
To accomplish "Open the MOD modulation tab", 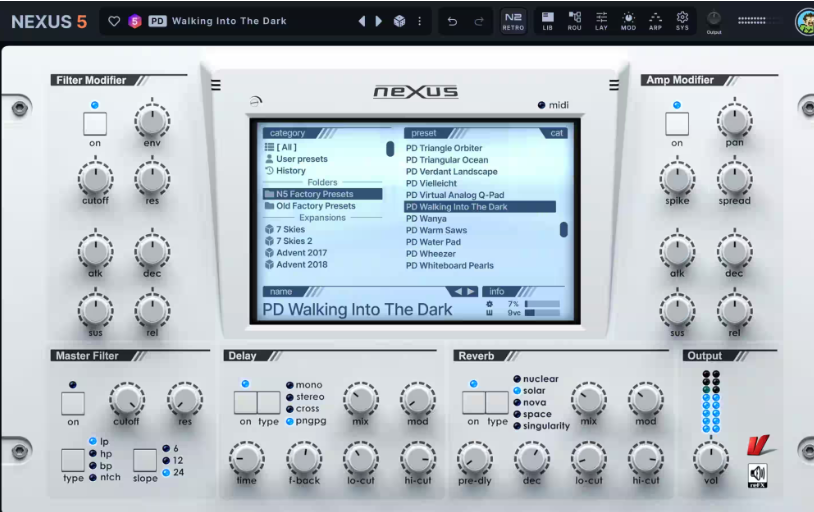I will tap(628, 21).
